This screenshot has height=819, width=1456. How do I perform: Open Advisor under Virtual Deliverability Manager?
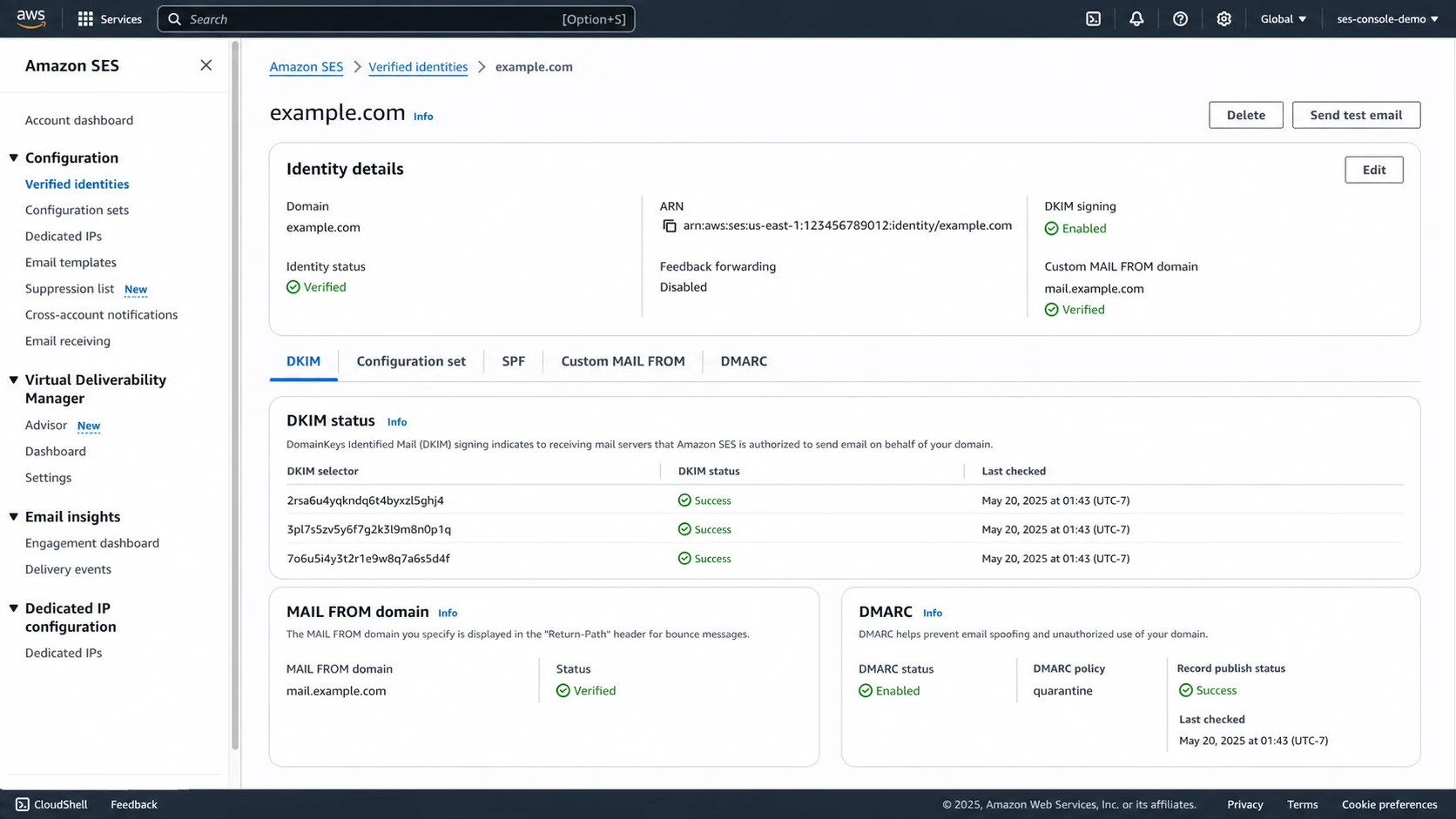pos(46,425)
